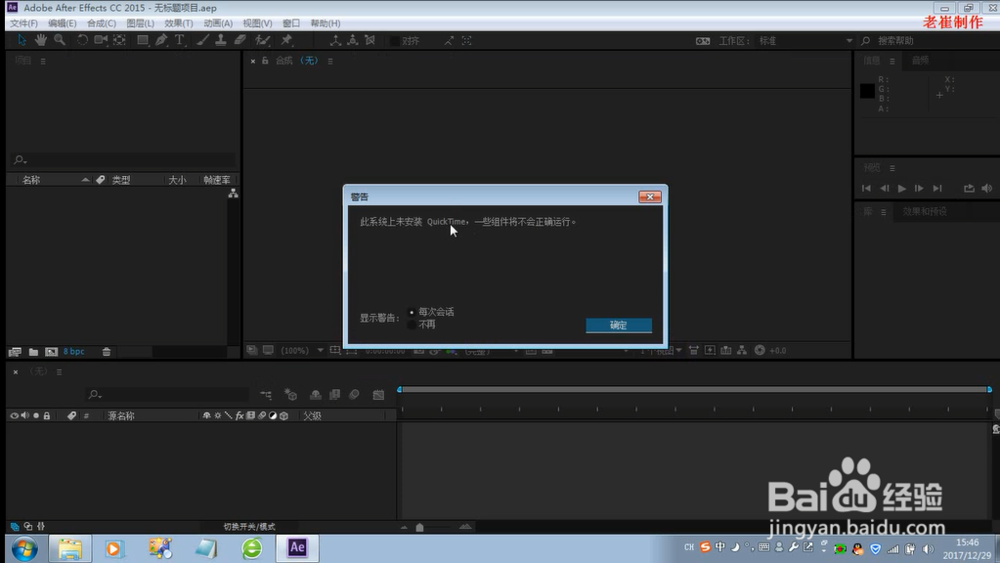Open the 图层(L) menu
Viewport: 1000px width, 563px height.
[140, 23]
